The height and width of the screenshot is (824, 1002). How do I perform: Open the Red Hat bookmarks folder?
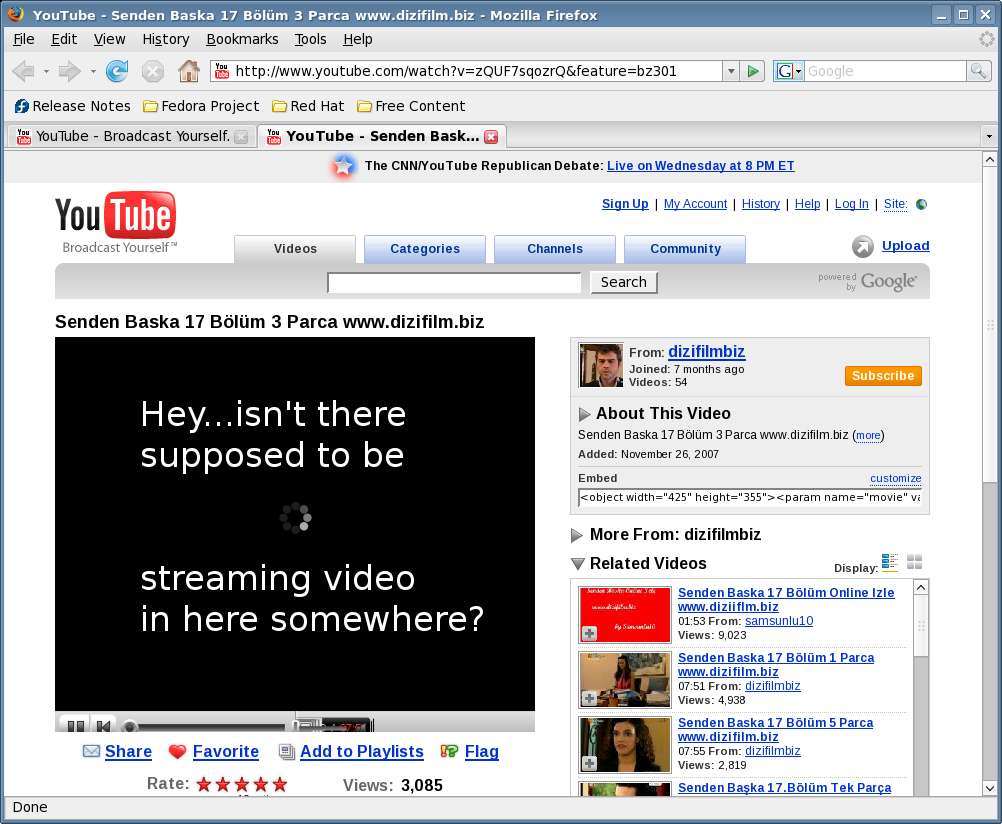click(308, 106)
